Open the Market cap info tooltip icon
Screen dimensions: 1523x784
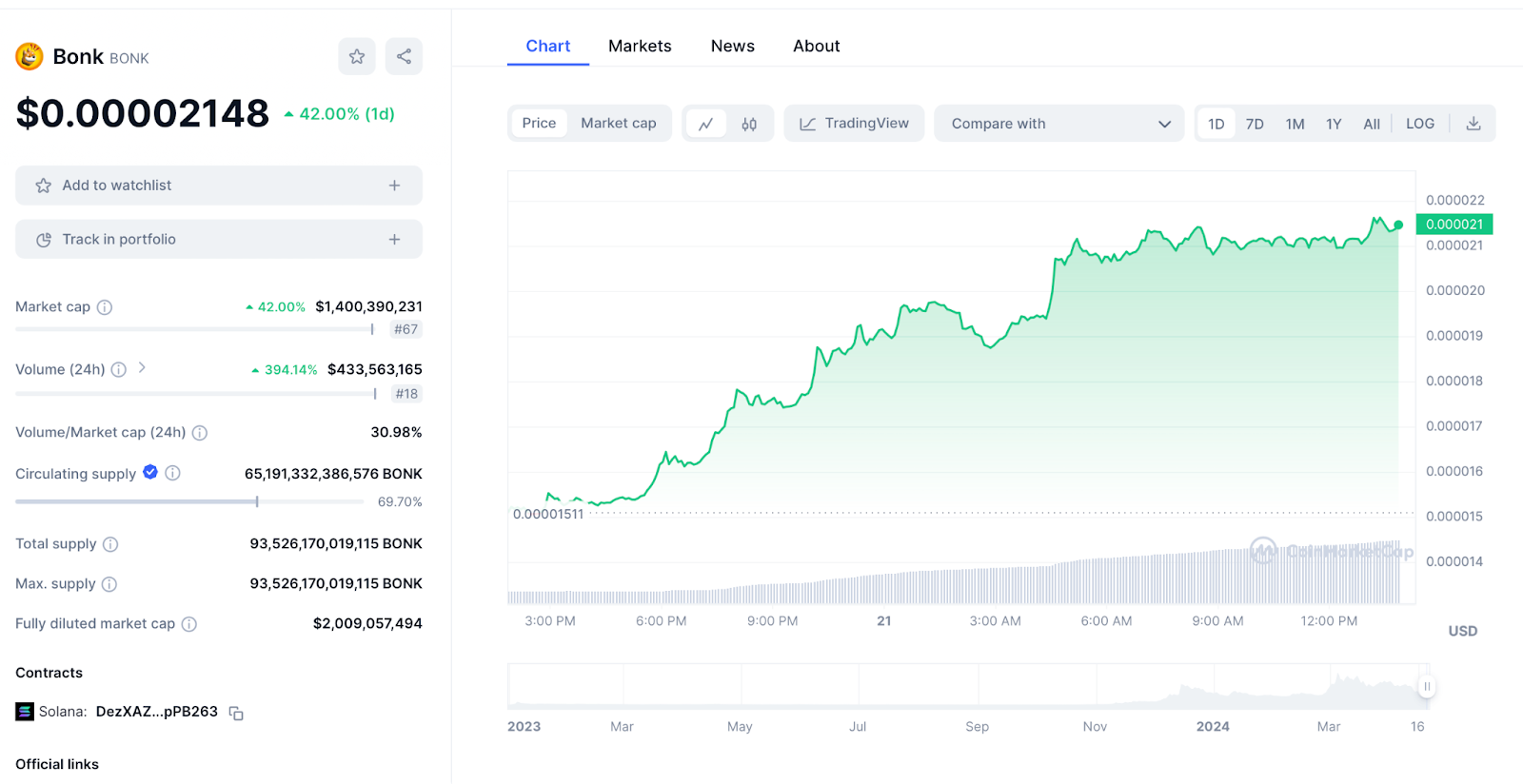(105, 307)
